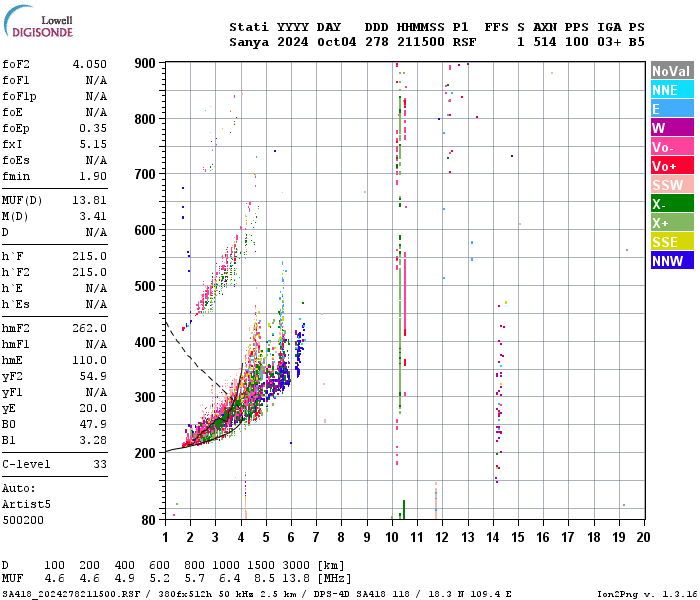Choose the X+ light green legend swatch

coord(671,223)
